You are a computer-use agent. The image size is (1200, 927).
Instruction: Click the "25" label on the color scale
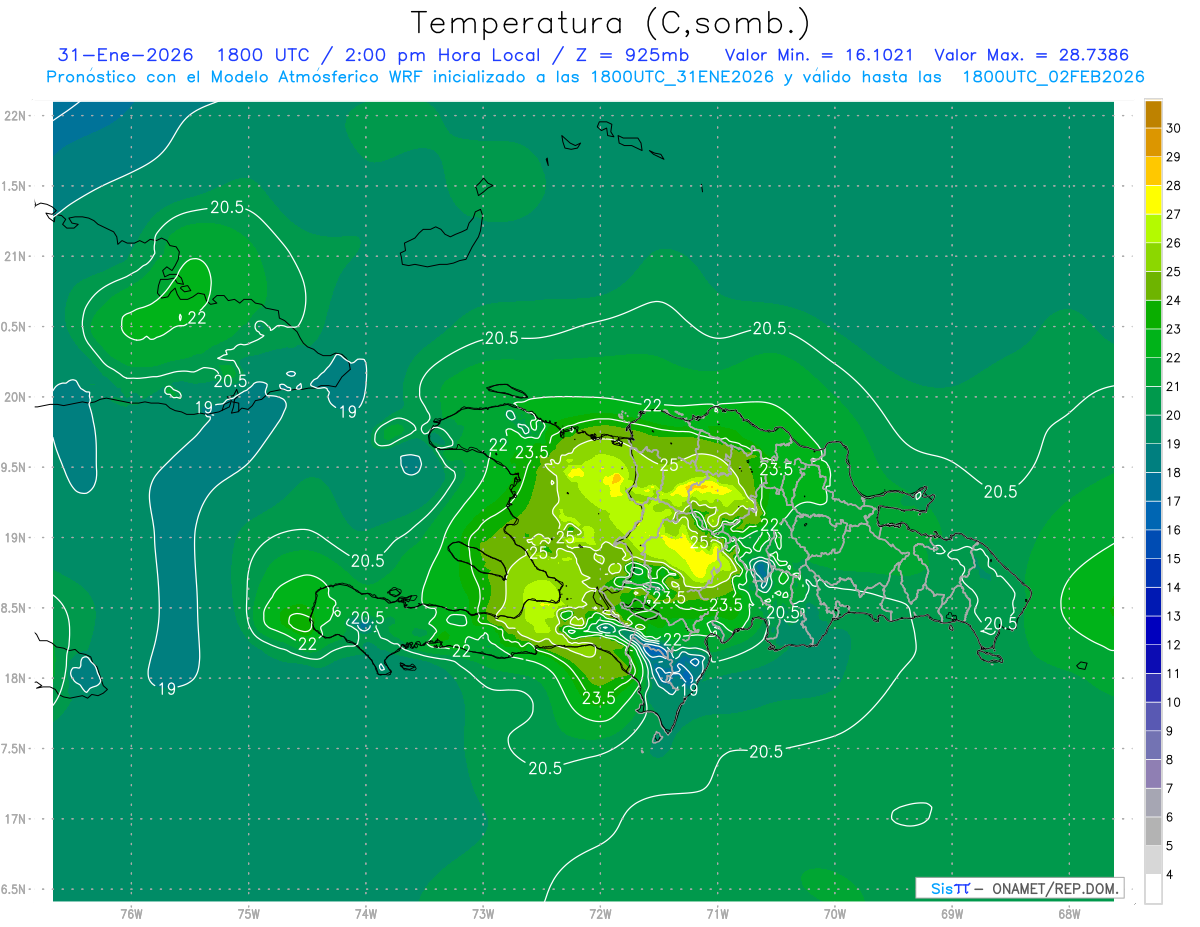[1175, 272]
